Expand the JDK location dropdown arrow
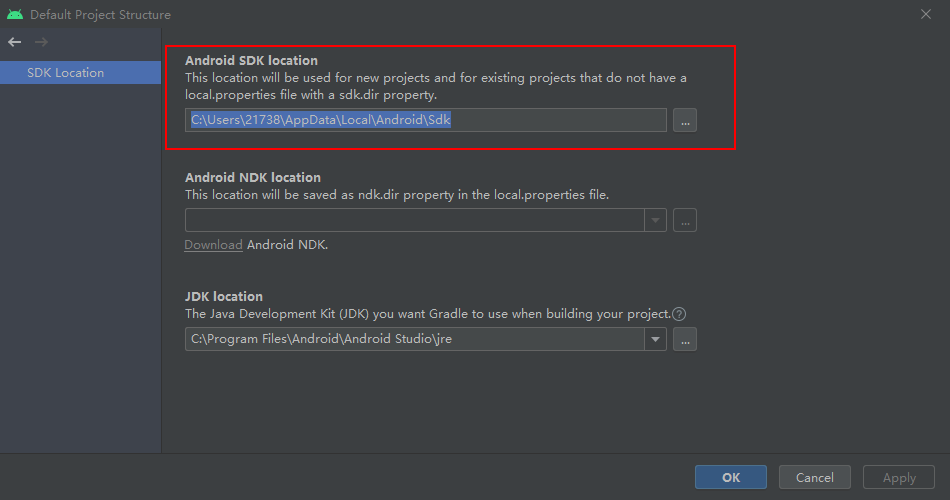This screenshot has width=950, height=500. pyautogui.click(x=655, y=339)
